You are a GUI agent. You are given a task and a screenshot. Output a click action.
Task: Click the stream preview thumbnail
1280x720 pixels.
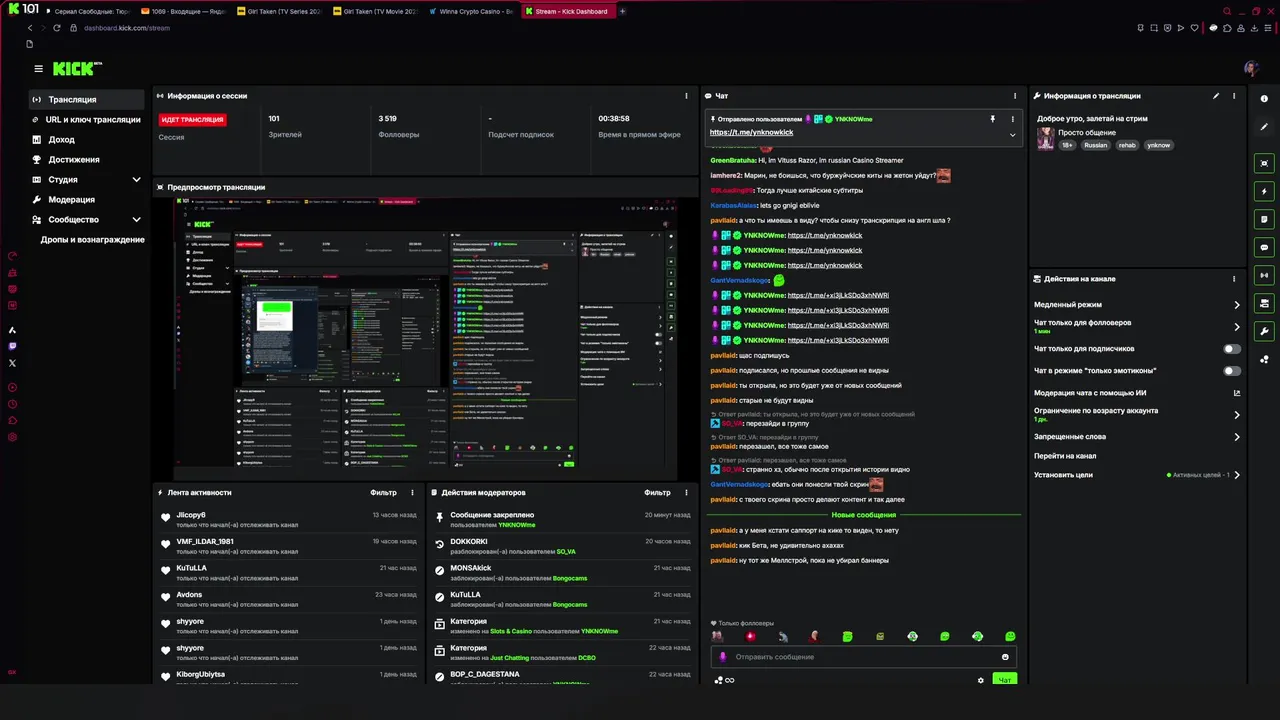click(425, 338)
